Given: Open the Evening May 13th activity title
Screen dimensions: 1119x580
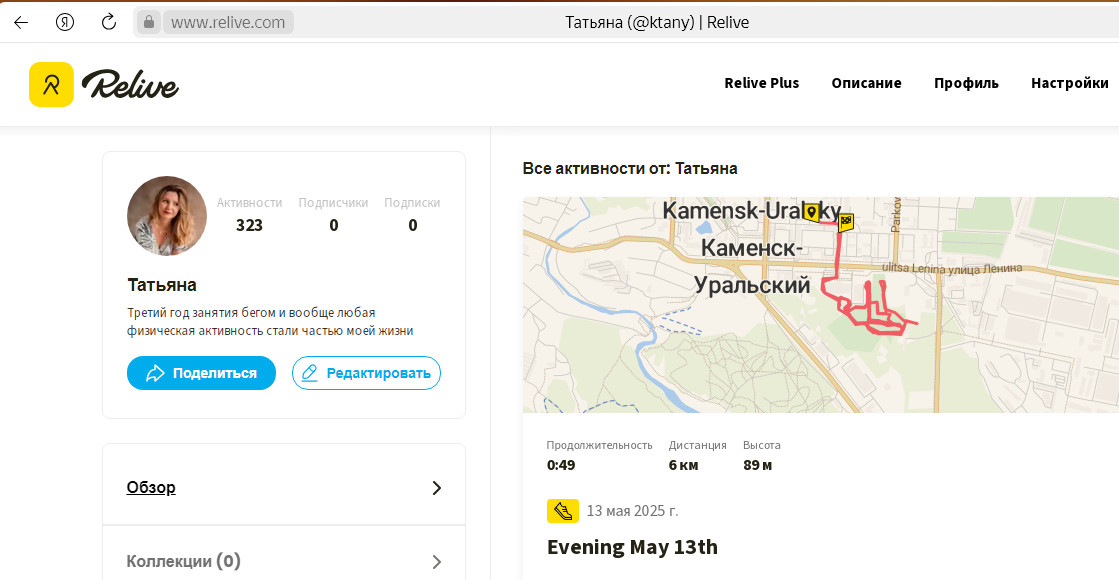Looking at the screenshot, I should point(632,547).
